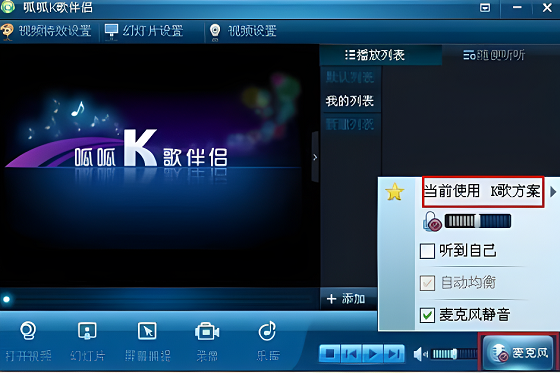Adjust the microphone volume slider in popup

coord(478,221)
